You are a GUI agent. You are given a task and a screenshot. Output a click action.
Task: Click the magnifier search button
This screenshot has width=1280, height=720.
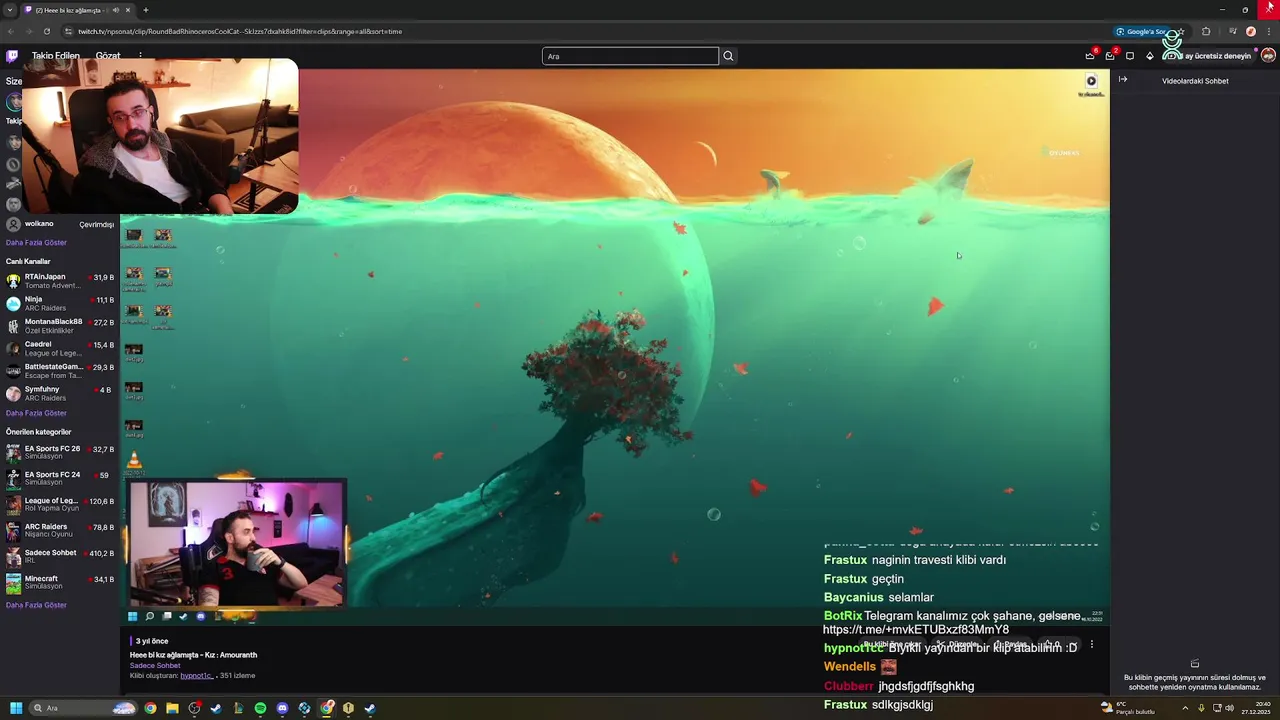[x=728, y=56]
